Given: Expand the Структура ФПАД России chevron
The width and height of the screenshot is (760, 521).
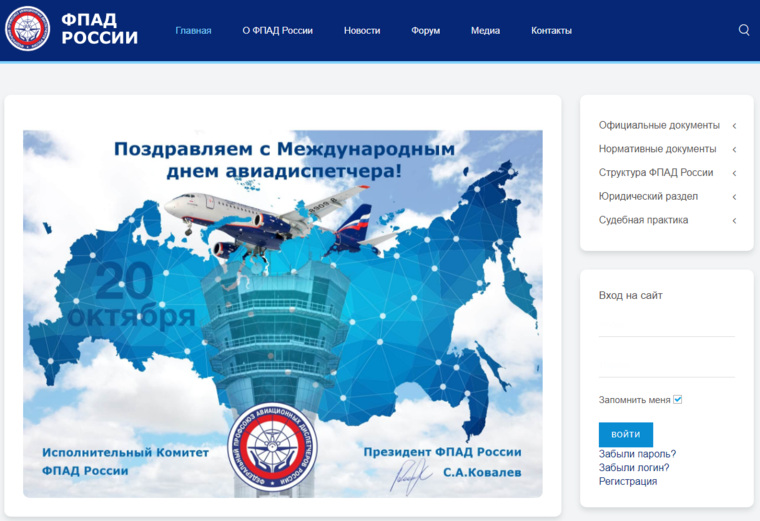Looking at the screenshot, I should (734, 173).
